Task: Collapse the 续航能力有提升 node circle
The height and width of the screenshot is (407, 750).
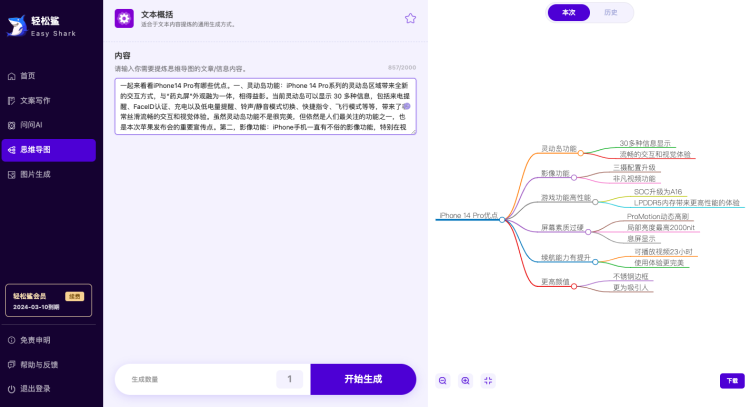Action: 595,262
